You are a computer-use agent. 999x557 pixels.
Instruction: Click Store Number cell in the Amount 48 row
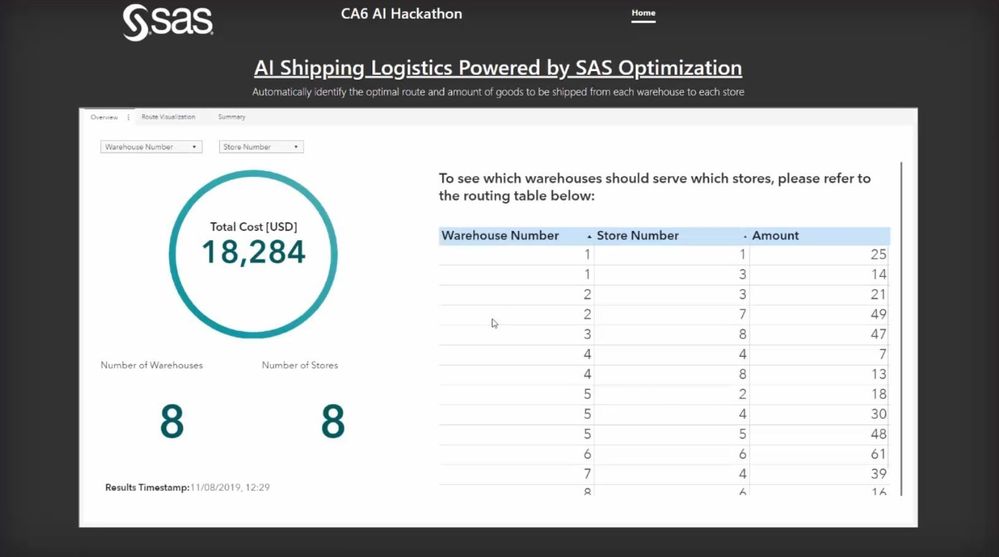click(x=672, y=434)
